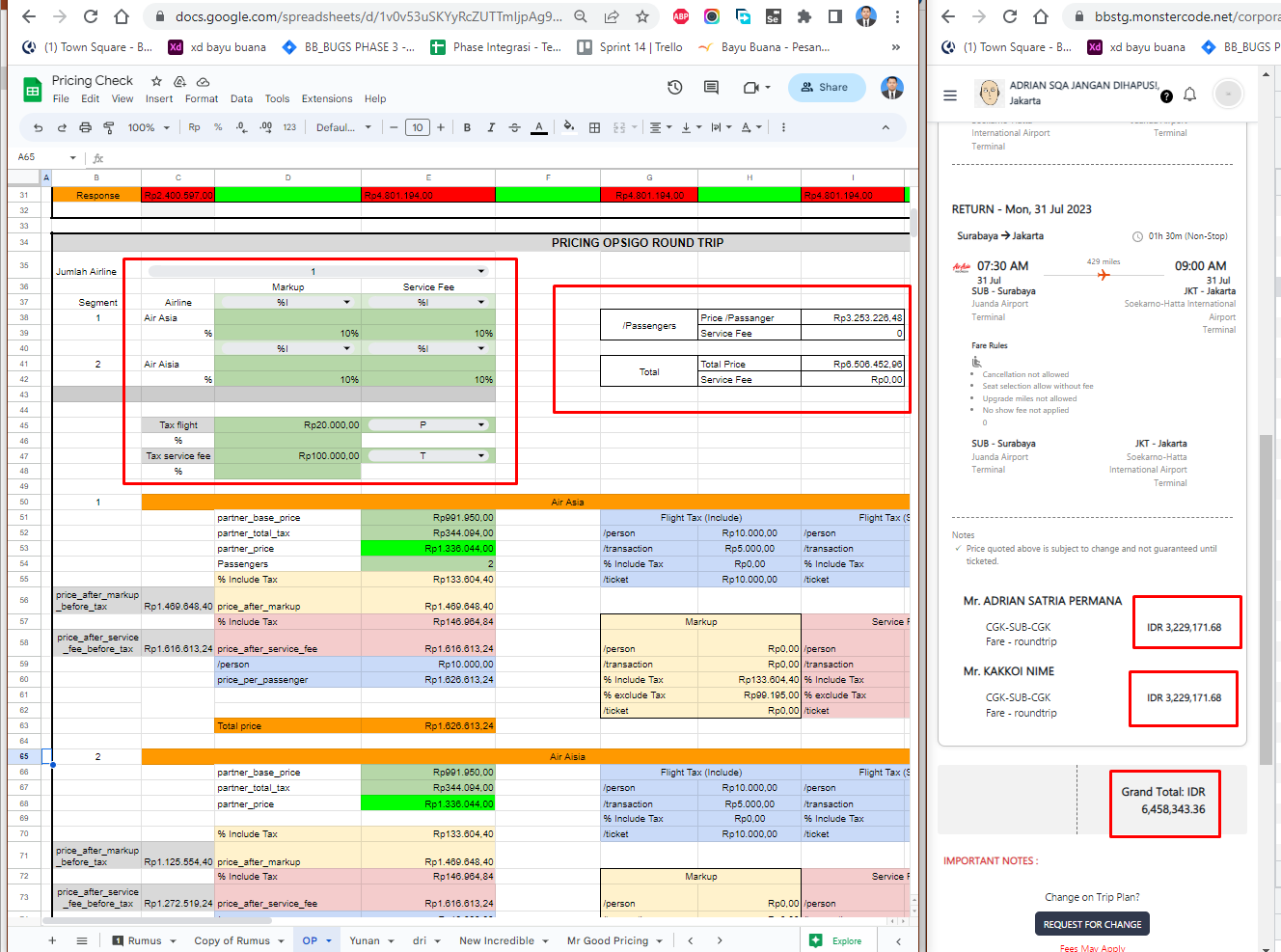Open comments history
Screen dimensions: 1281x952
[711, 88]
